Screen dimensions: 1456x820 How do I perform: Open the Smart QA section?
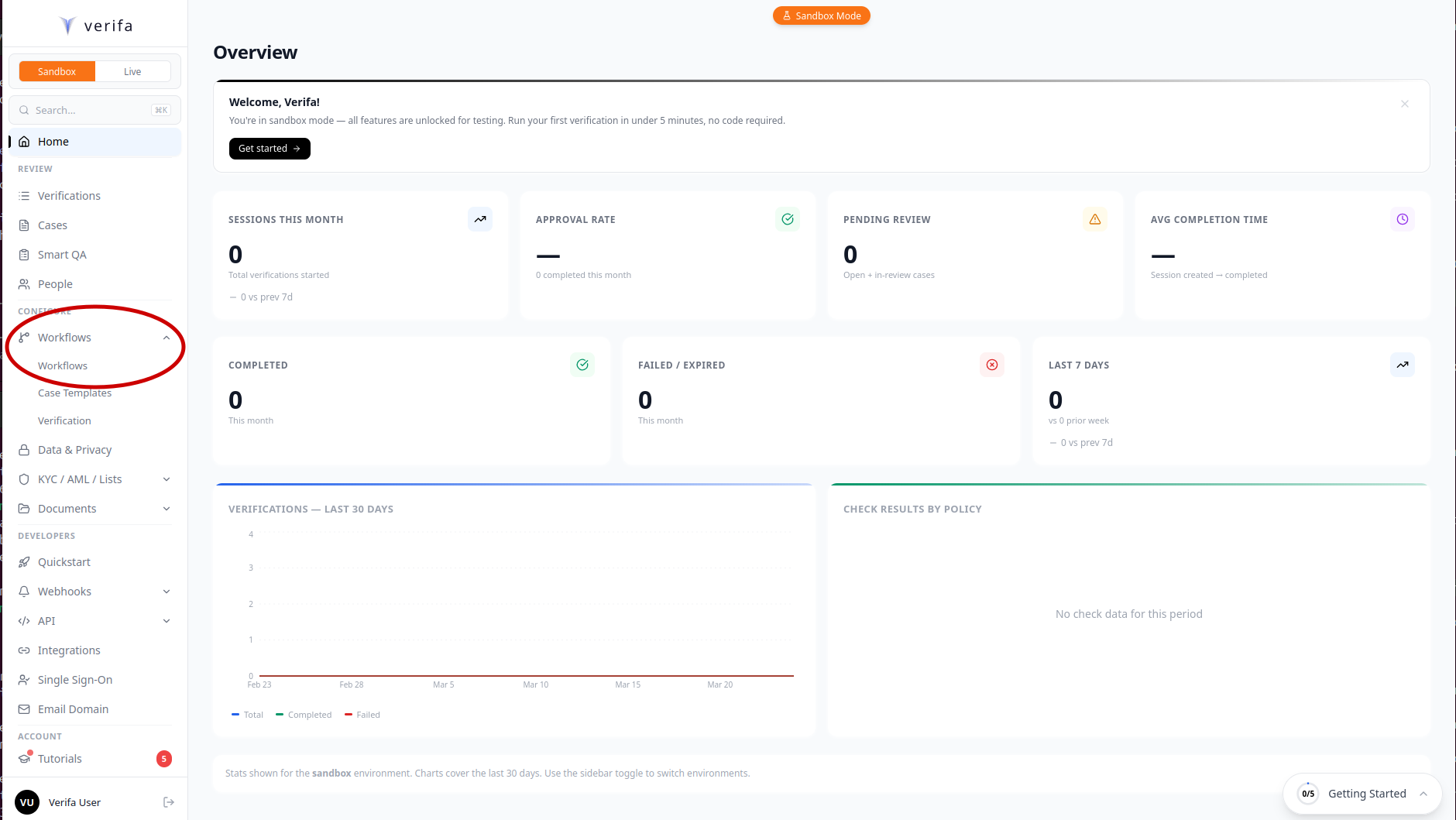(x=60, y=254)
